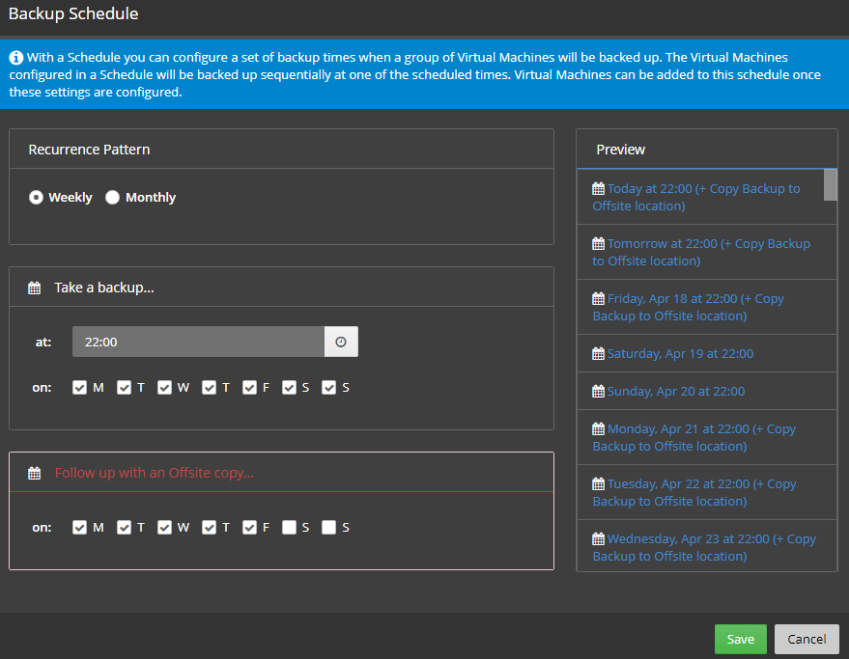Image resolution: width=849 pixels, height=659 pixels.
Task: Click the info icon in the blue banner
Action: point(16,59)
